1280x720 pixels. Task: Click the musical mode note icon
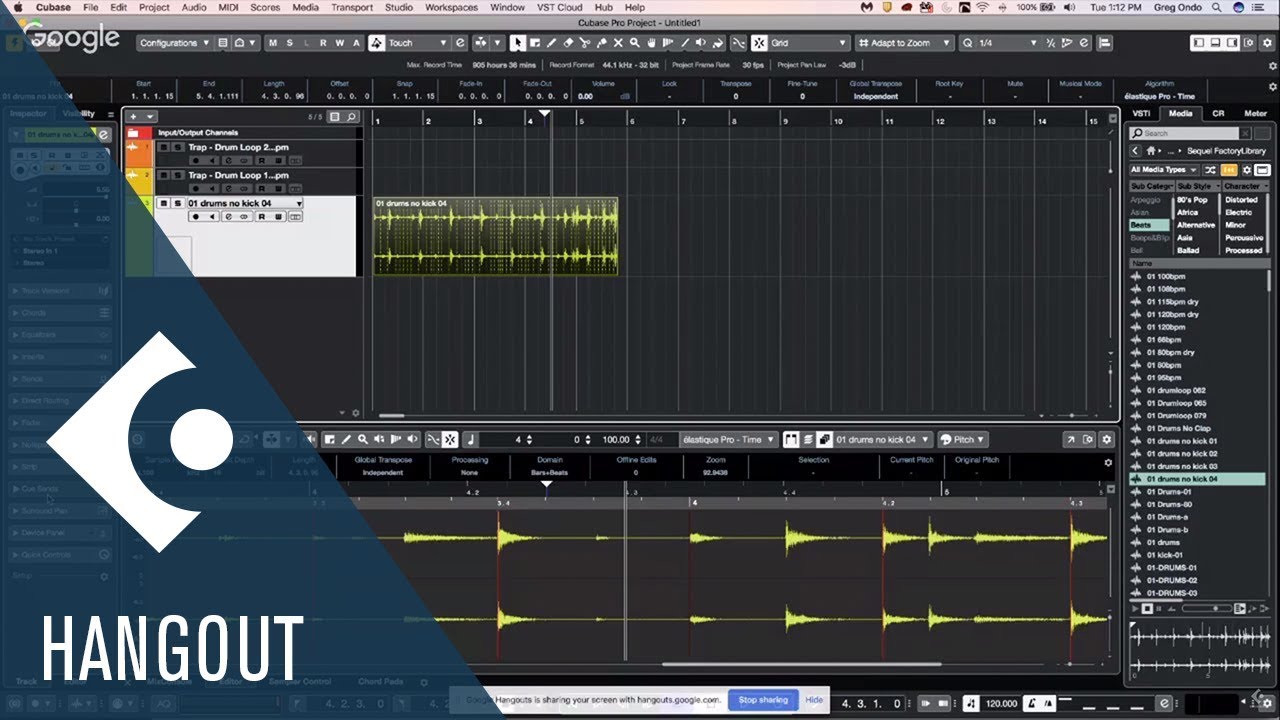pos(471,439)
